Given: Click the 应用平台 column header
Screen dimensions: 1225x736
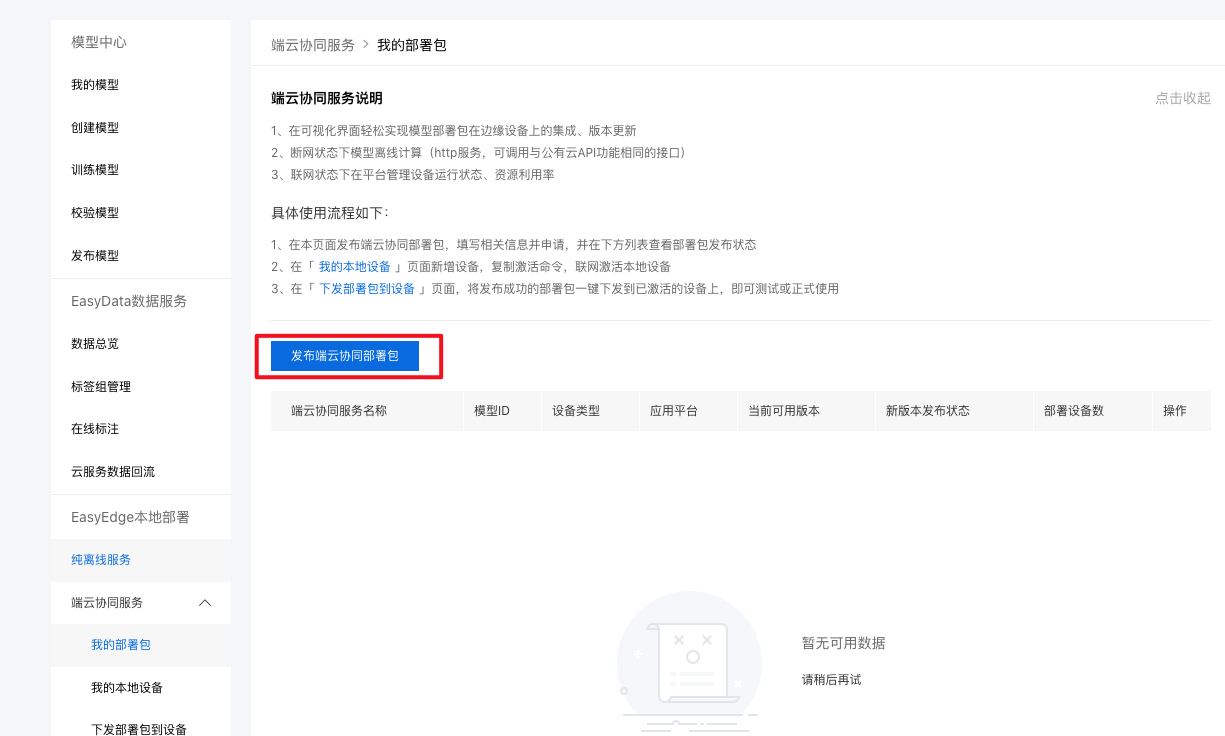Looking at the screenshot, I should pos(674,411).
